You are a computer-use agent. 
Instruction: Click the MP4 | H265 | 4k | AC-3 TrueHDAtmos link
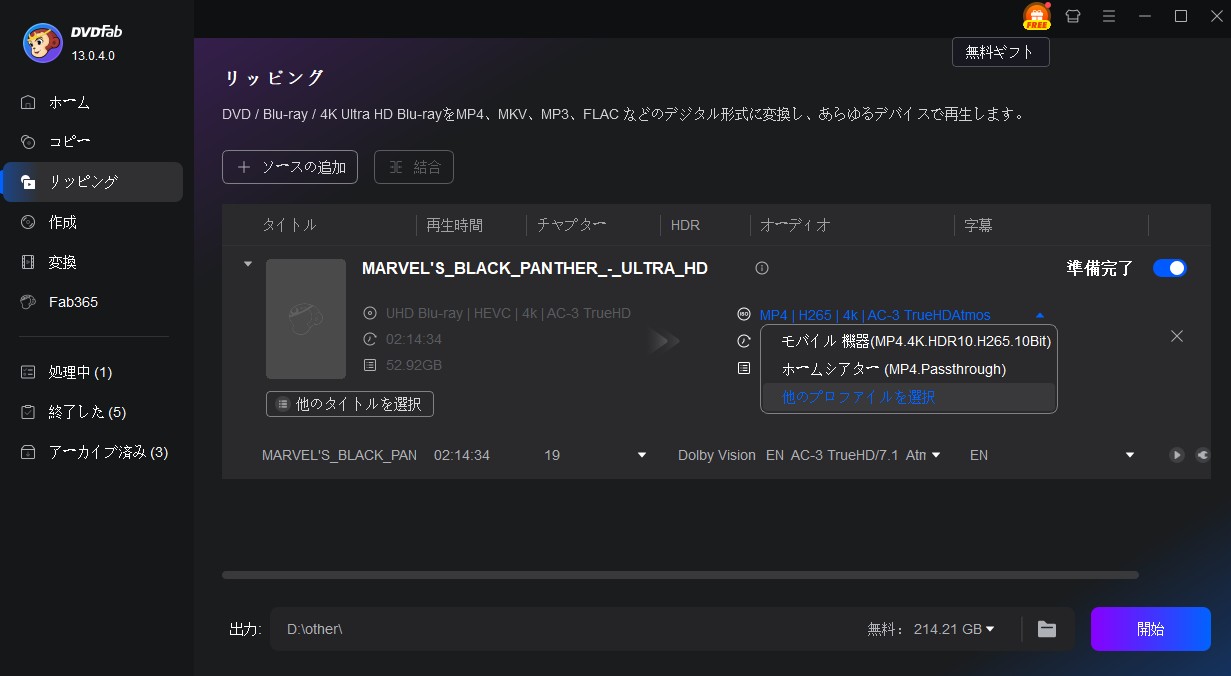coord(875,315)
